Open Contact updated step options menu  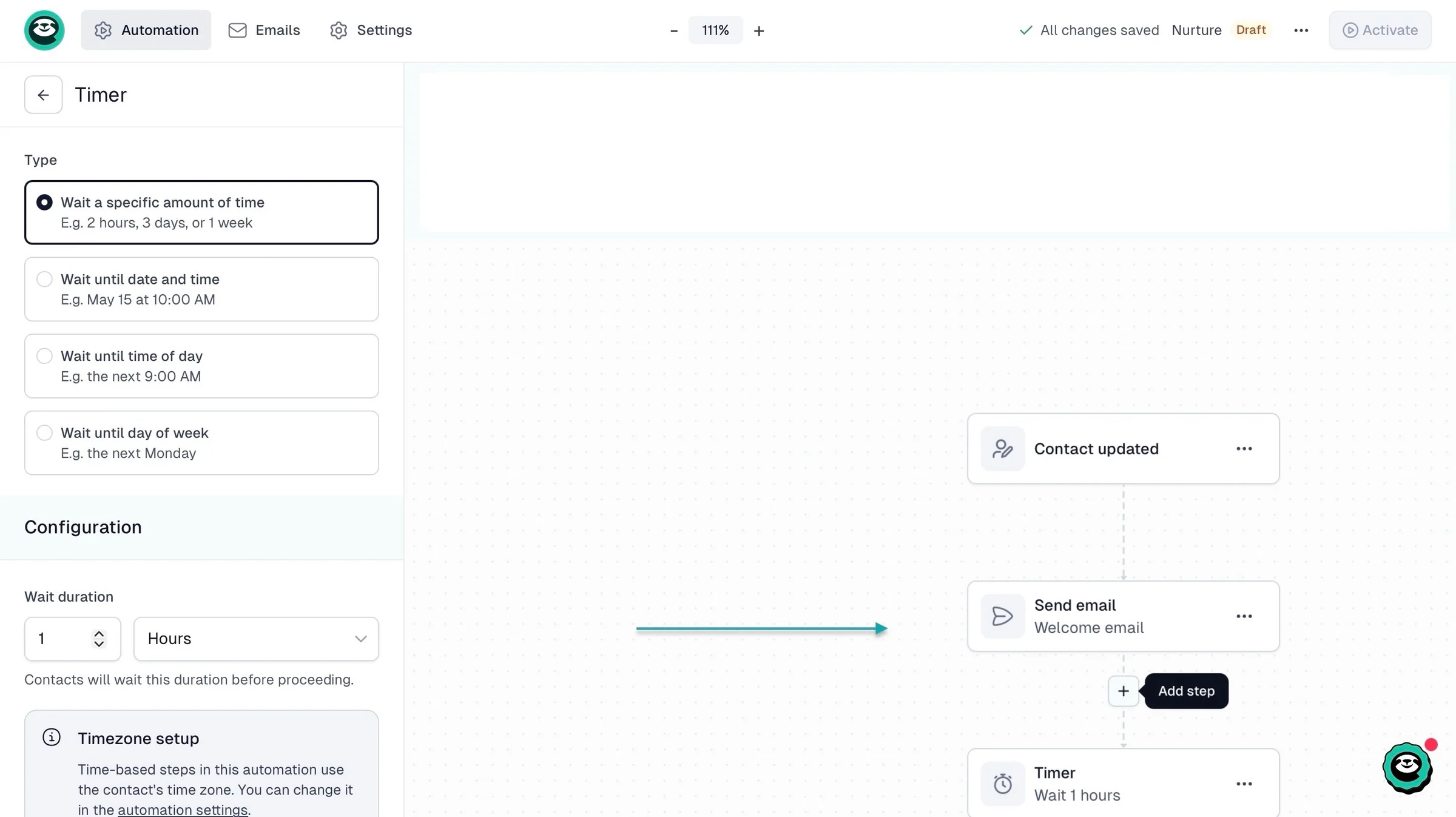point(1244,449)
